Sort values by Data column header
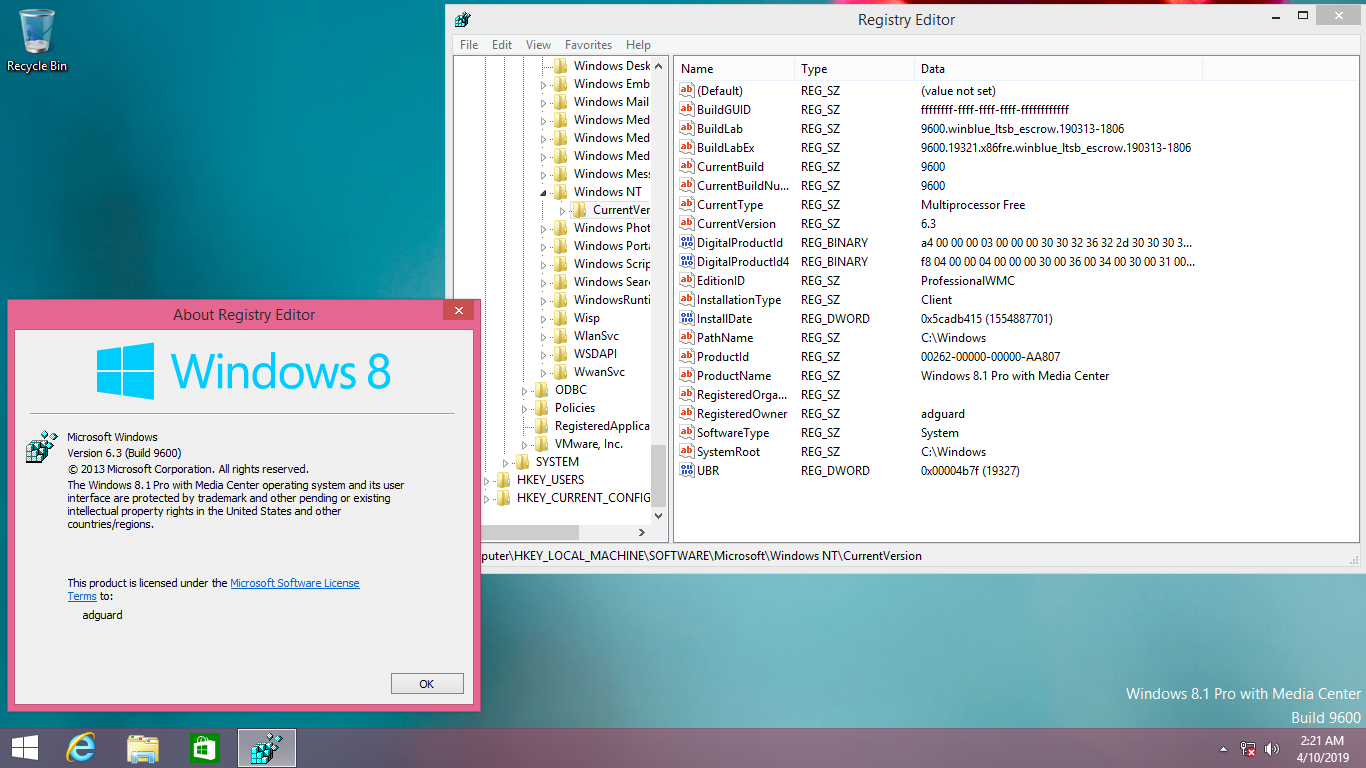The width and height of the screenshot is (1366, 768). [x=1058, y=69]
